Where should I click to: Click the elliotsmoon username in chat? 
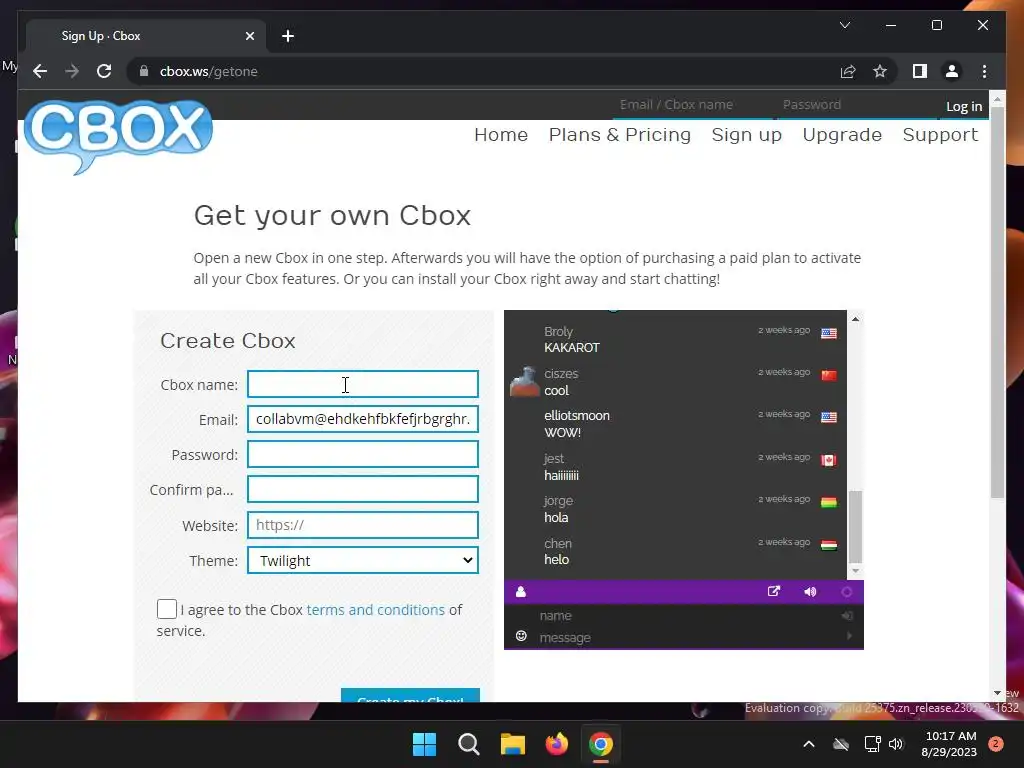[x=577, y=415]
